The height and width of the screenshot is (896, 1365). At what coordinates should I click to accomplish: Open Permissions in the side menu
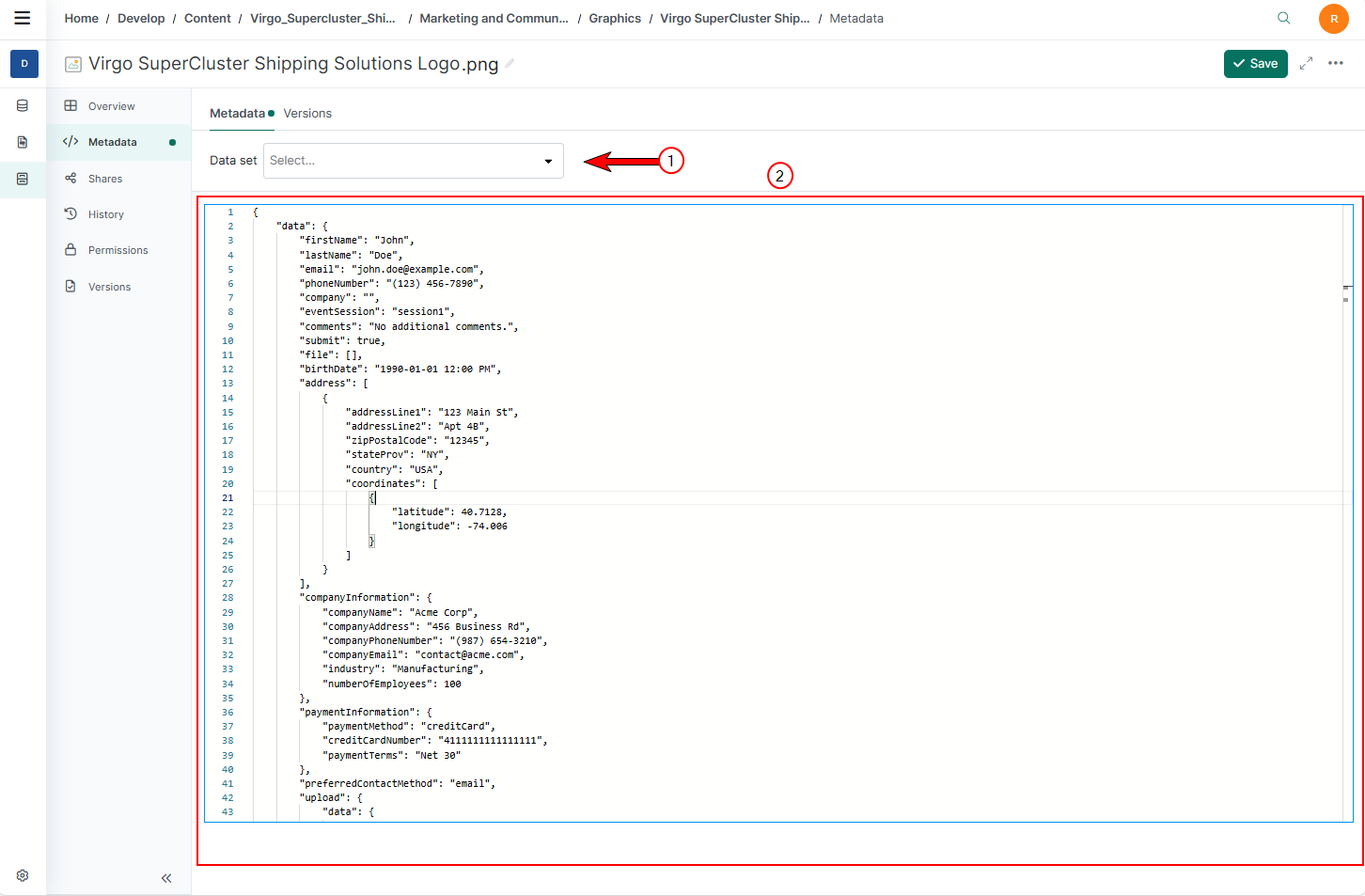(x=118, y=250)
